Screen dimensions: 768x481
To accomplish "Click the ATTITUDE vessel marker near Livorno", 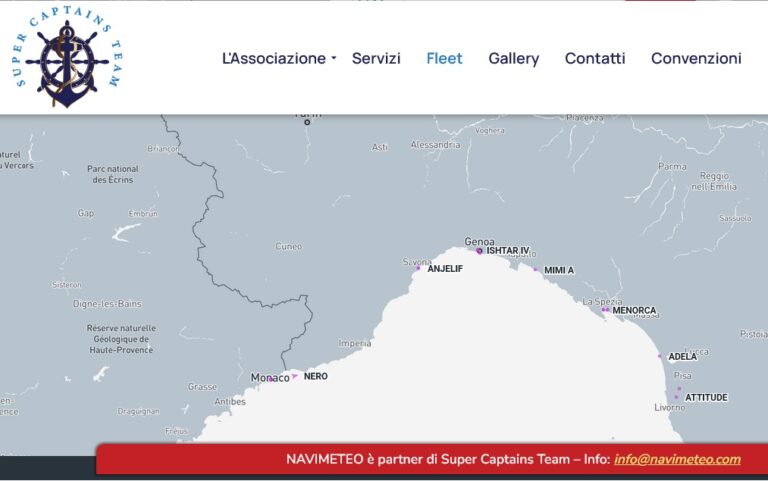I will pos(676,397).
